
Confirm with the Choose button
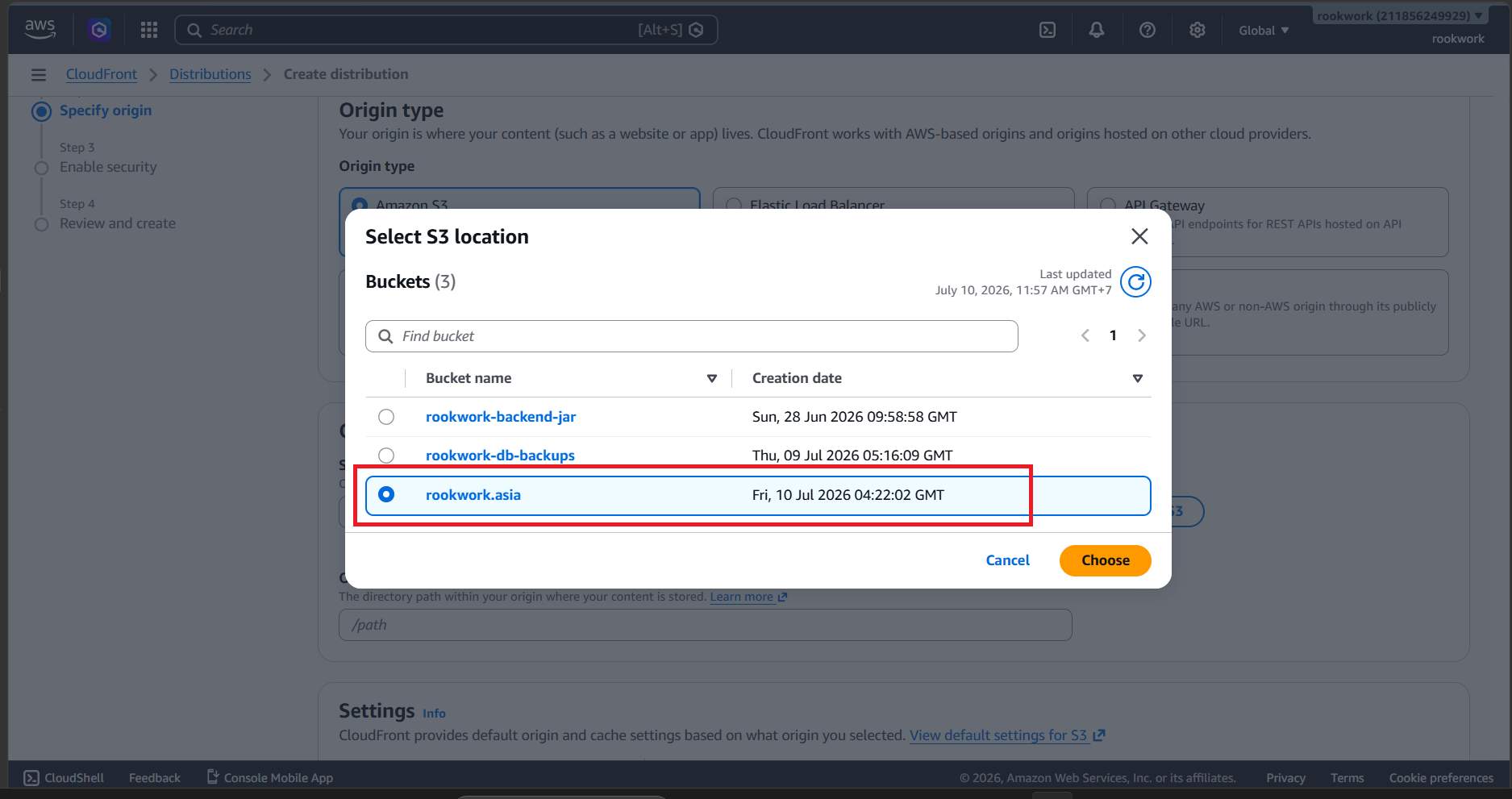pos(1105,560)
